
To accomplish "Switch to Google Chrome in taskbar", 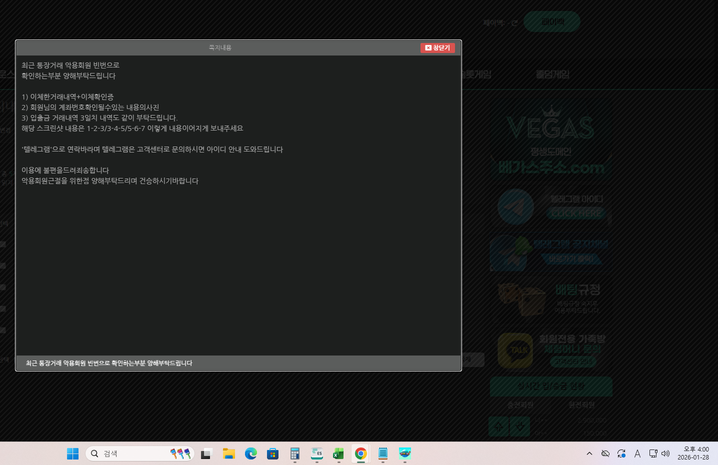I will coord(360,454).
